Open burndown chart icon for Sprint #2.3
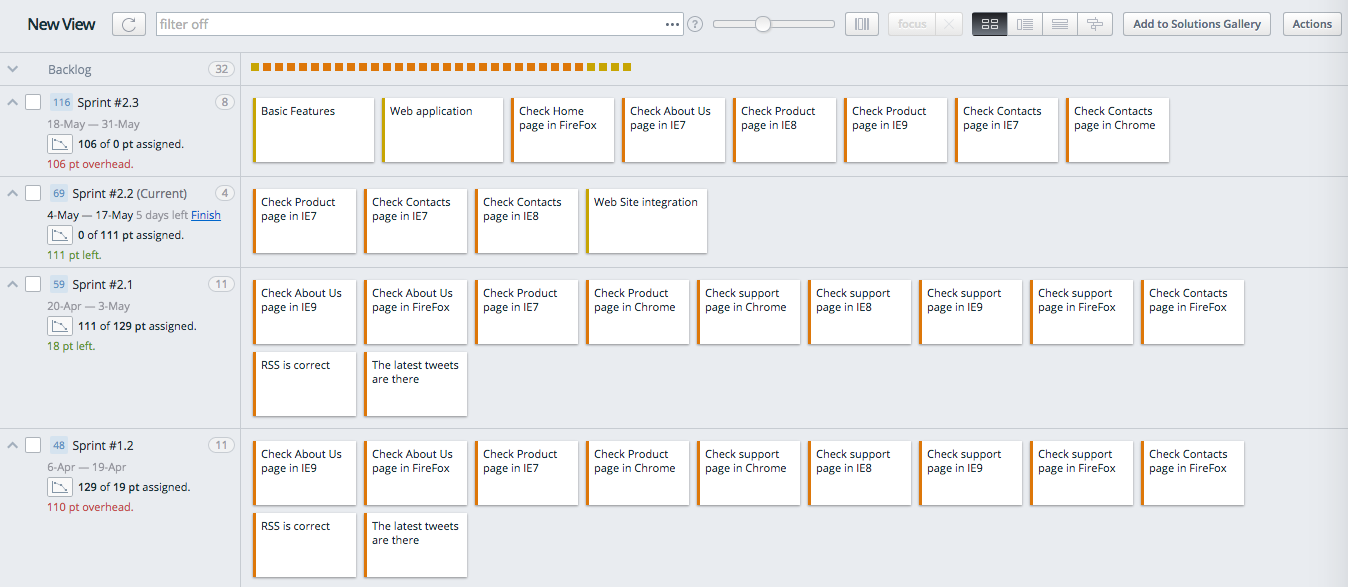1348x587 pixels. click(x=60, y=144)
